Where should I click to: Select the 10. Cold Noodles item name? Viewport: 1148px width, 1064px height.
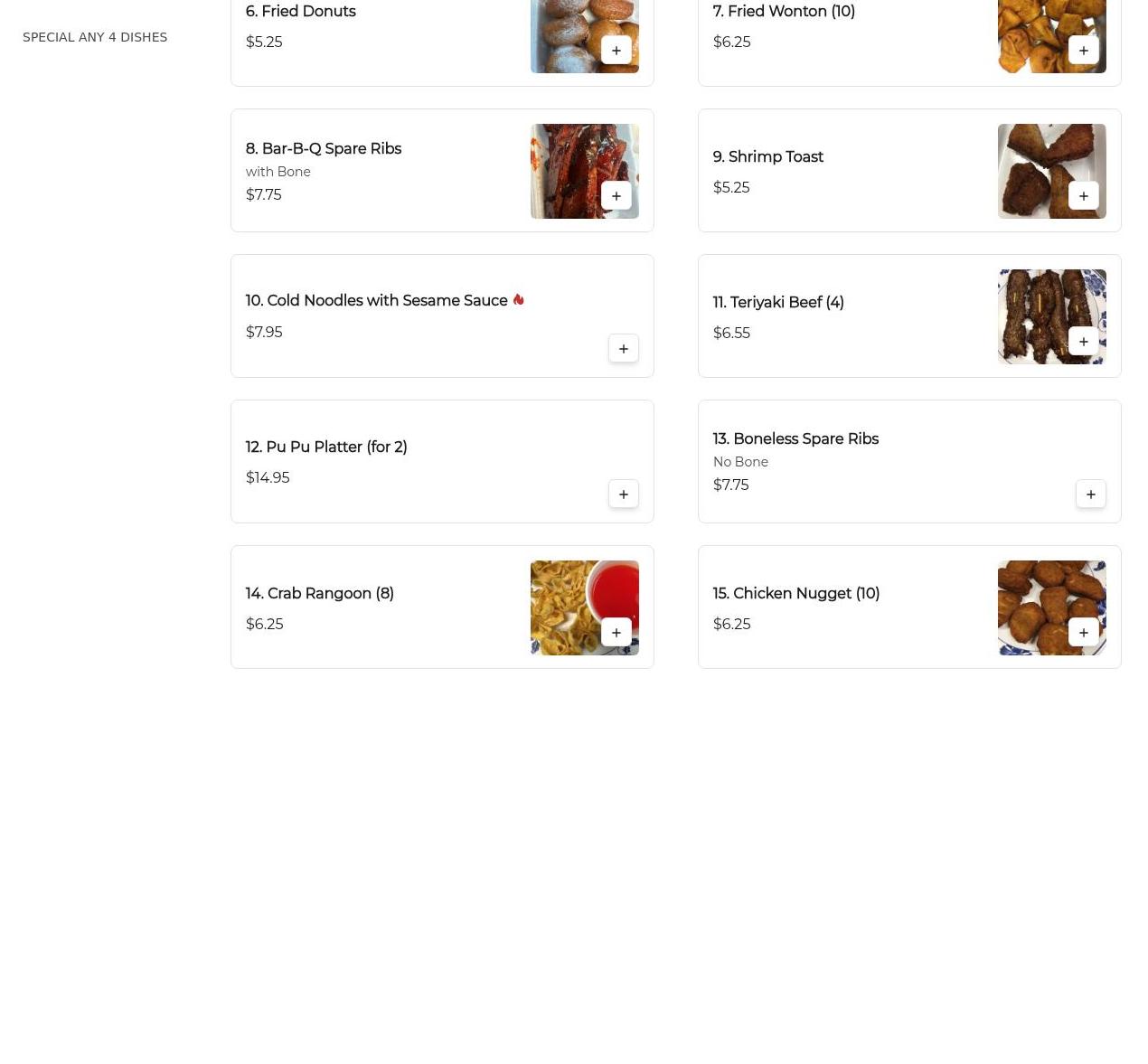[376, 301]
